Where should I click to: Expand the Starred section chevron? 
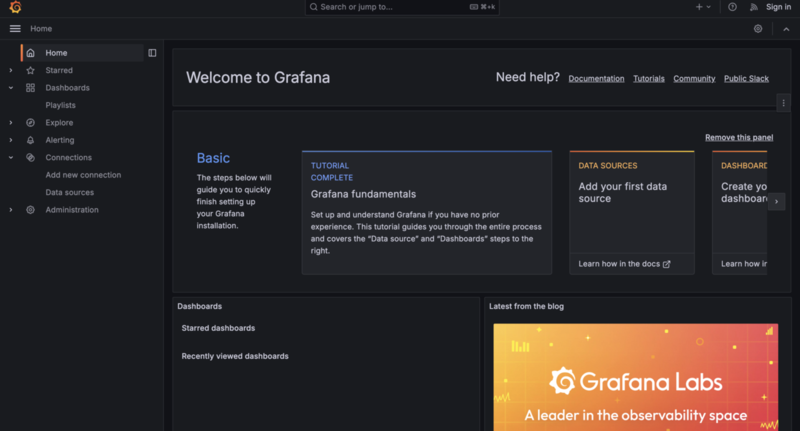tap(11, 70)
